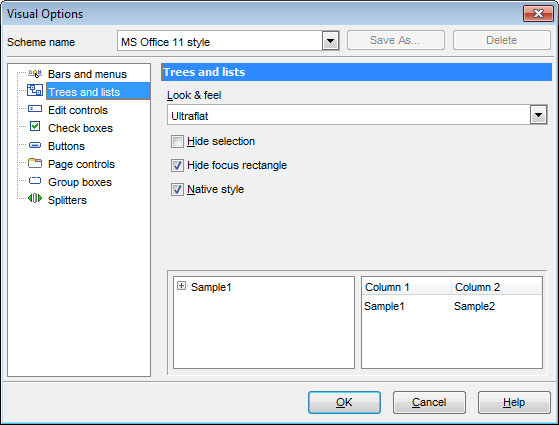Open Help for this dialog

tap(514, 403)
